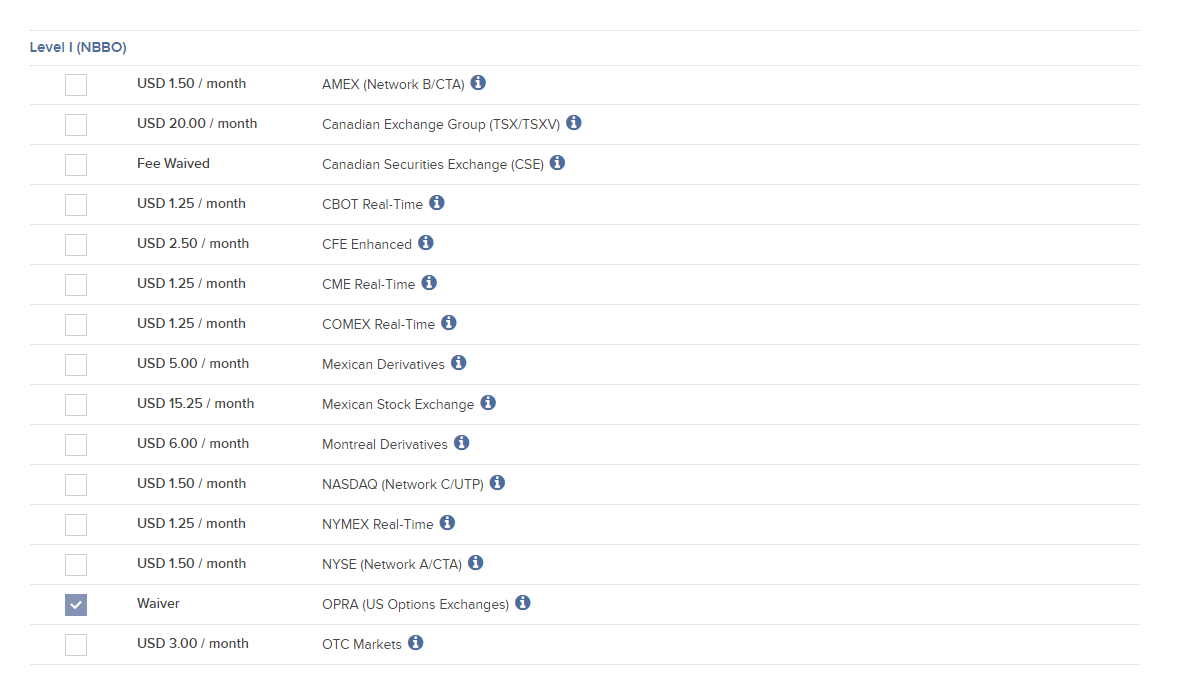Click 'OPRA (US Options Exchanges)' text
This screenshot has height=699, width=1195.
pos(415,604)
